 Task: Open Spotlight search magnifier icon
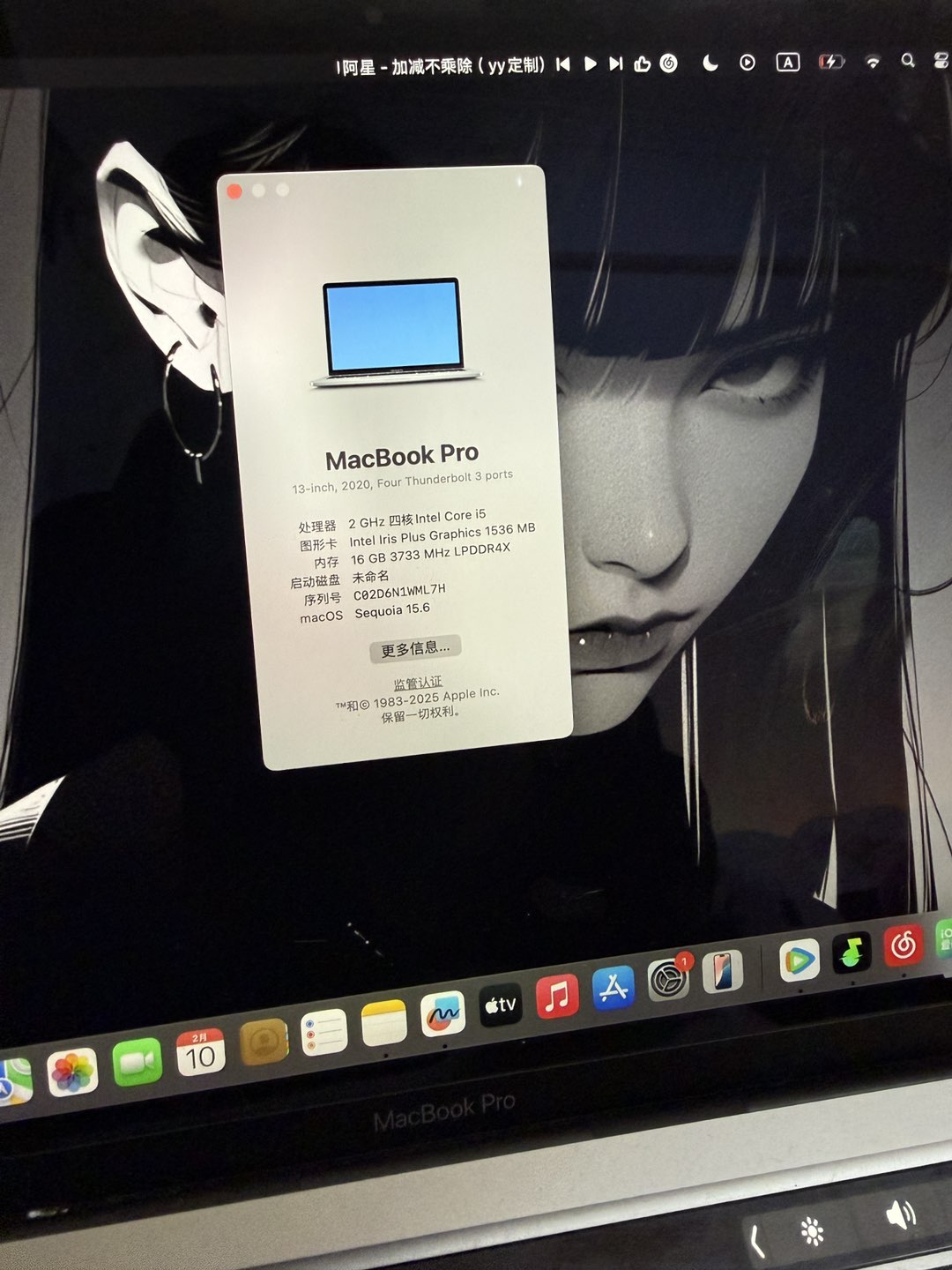908,61
